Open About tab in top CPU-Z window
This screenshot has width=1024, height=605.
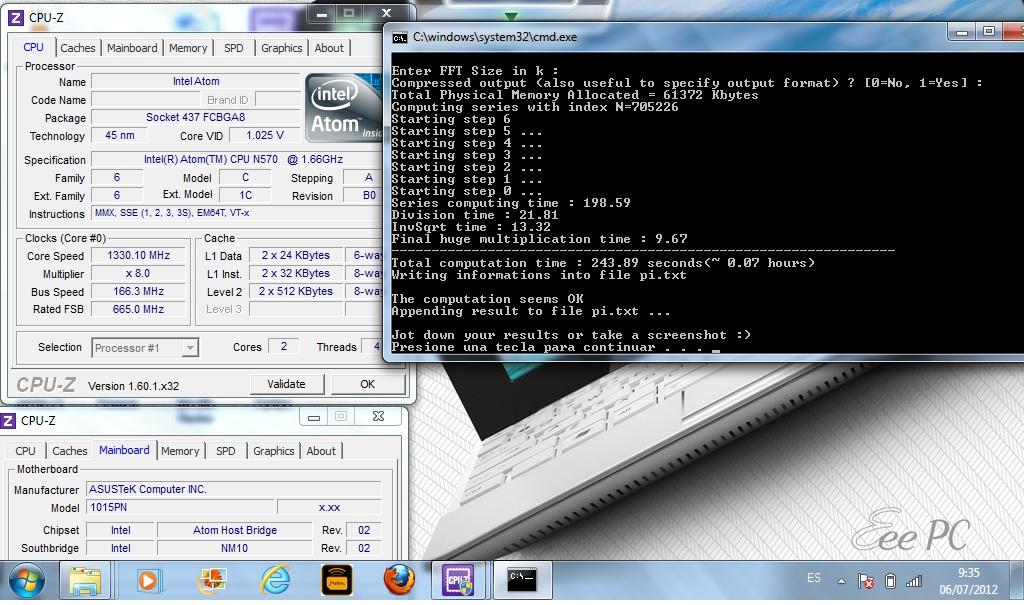pyautogui.click(x=329, y=48)
